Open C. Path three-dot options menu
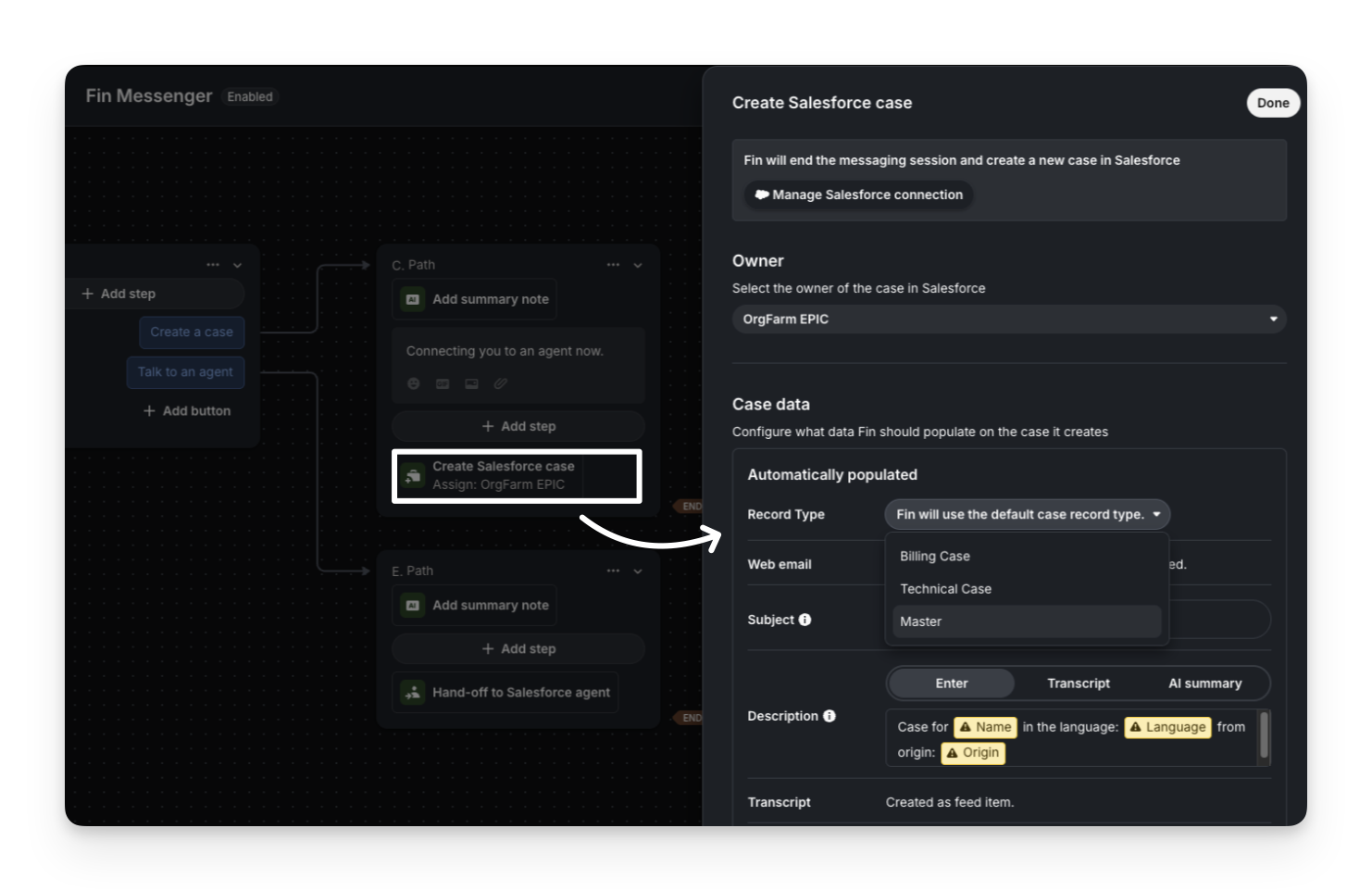Viewport: 1372px width, 891px height. click(x=613, y=265)
